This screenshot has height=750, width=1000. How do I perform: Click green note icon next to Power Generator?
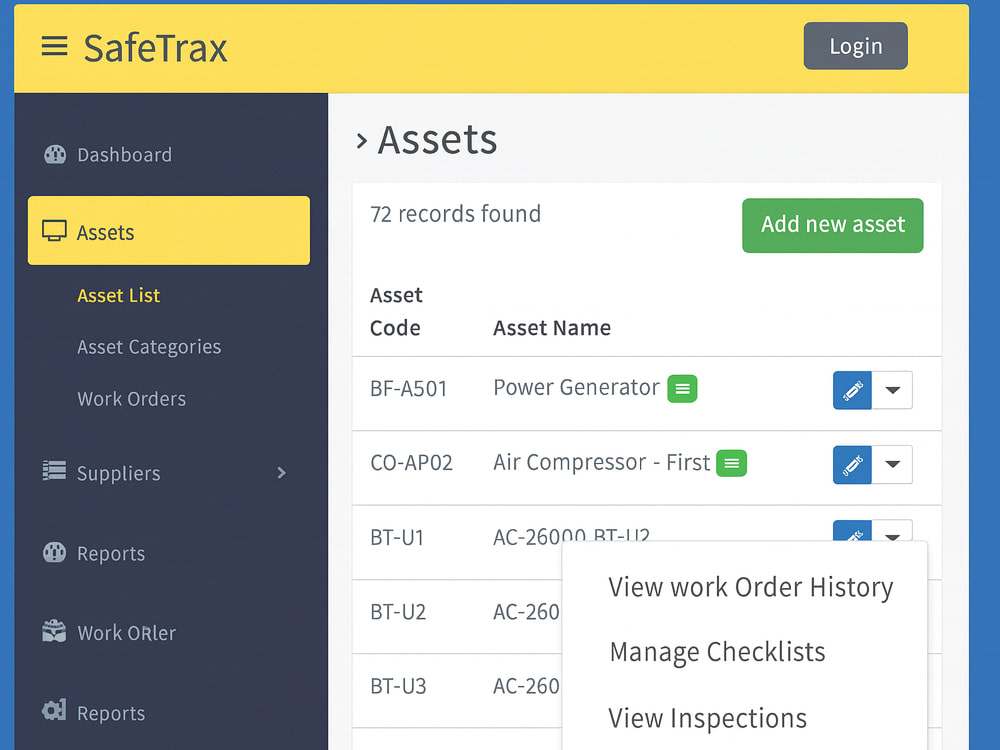click(x=682, y=388)
